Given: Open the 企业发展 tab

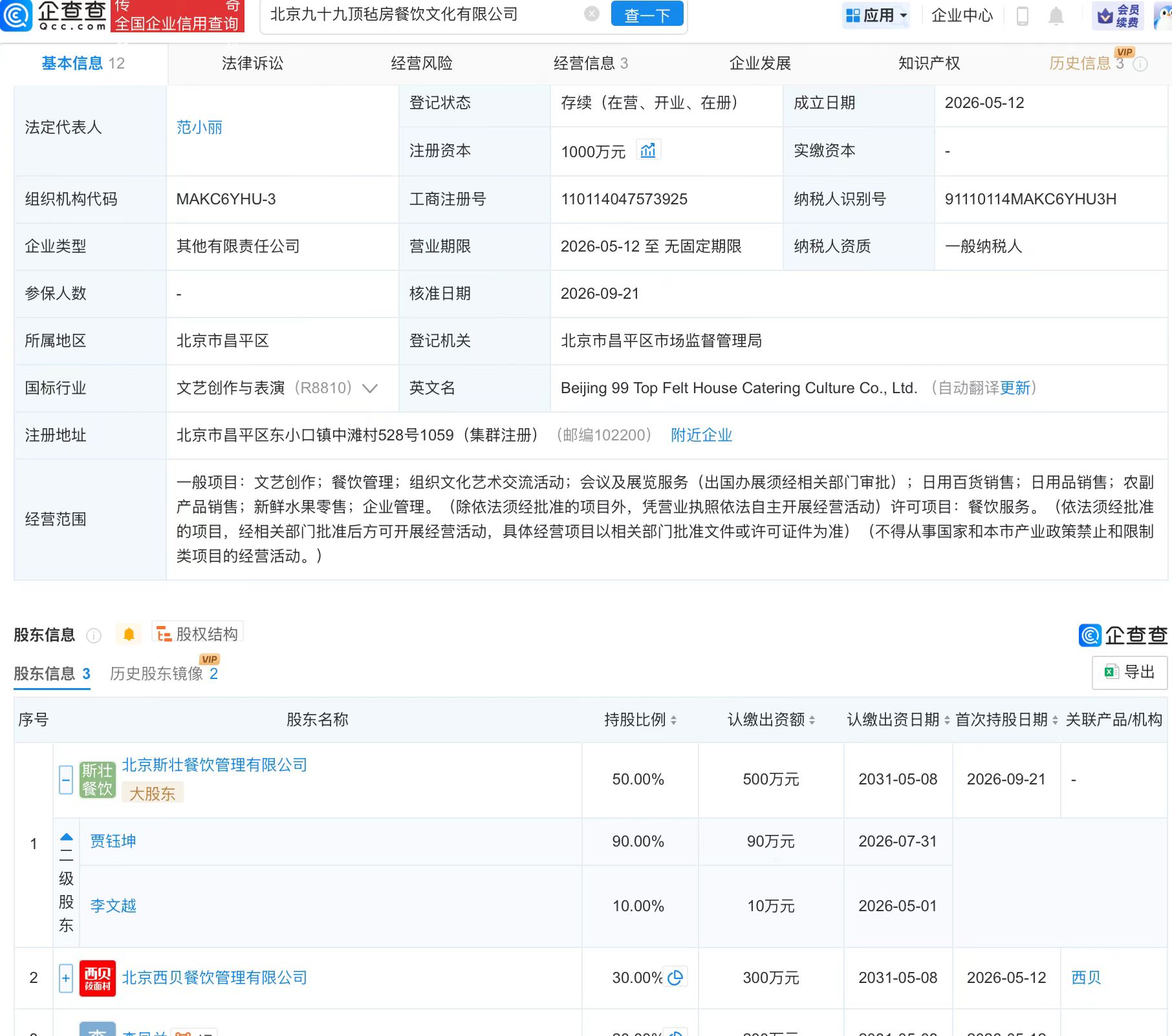Looking at the screenshot, I should point(760,63).
